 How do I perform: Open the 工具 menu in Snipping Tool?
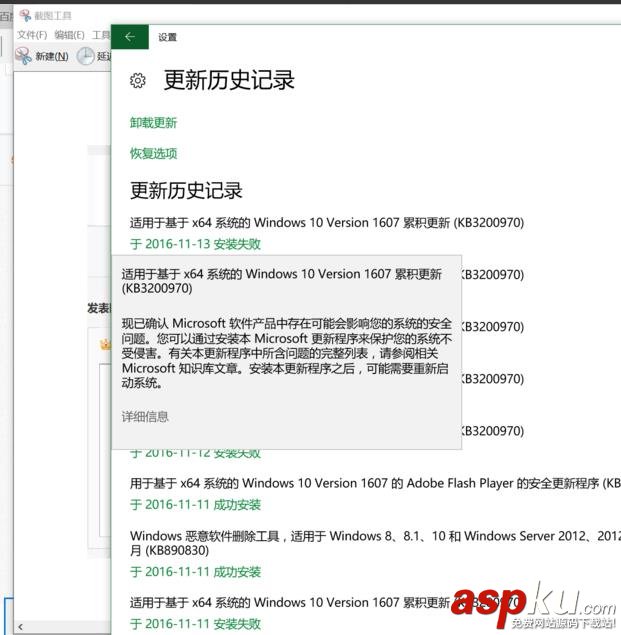(101, 35)
